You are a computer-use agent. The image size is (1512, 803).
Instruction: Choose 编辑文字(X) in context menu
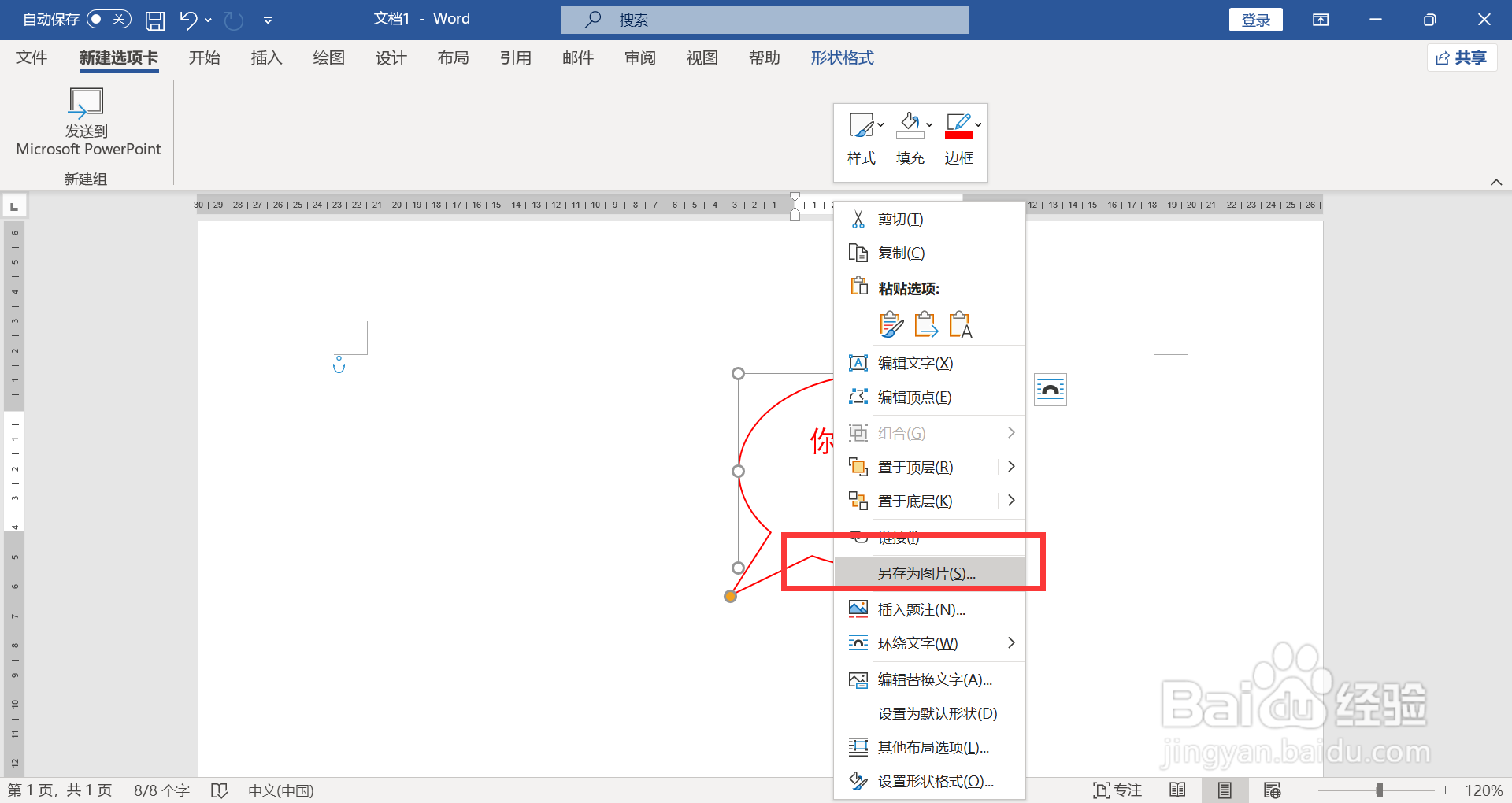(x=930, y=363)
